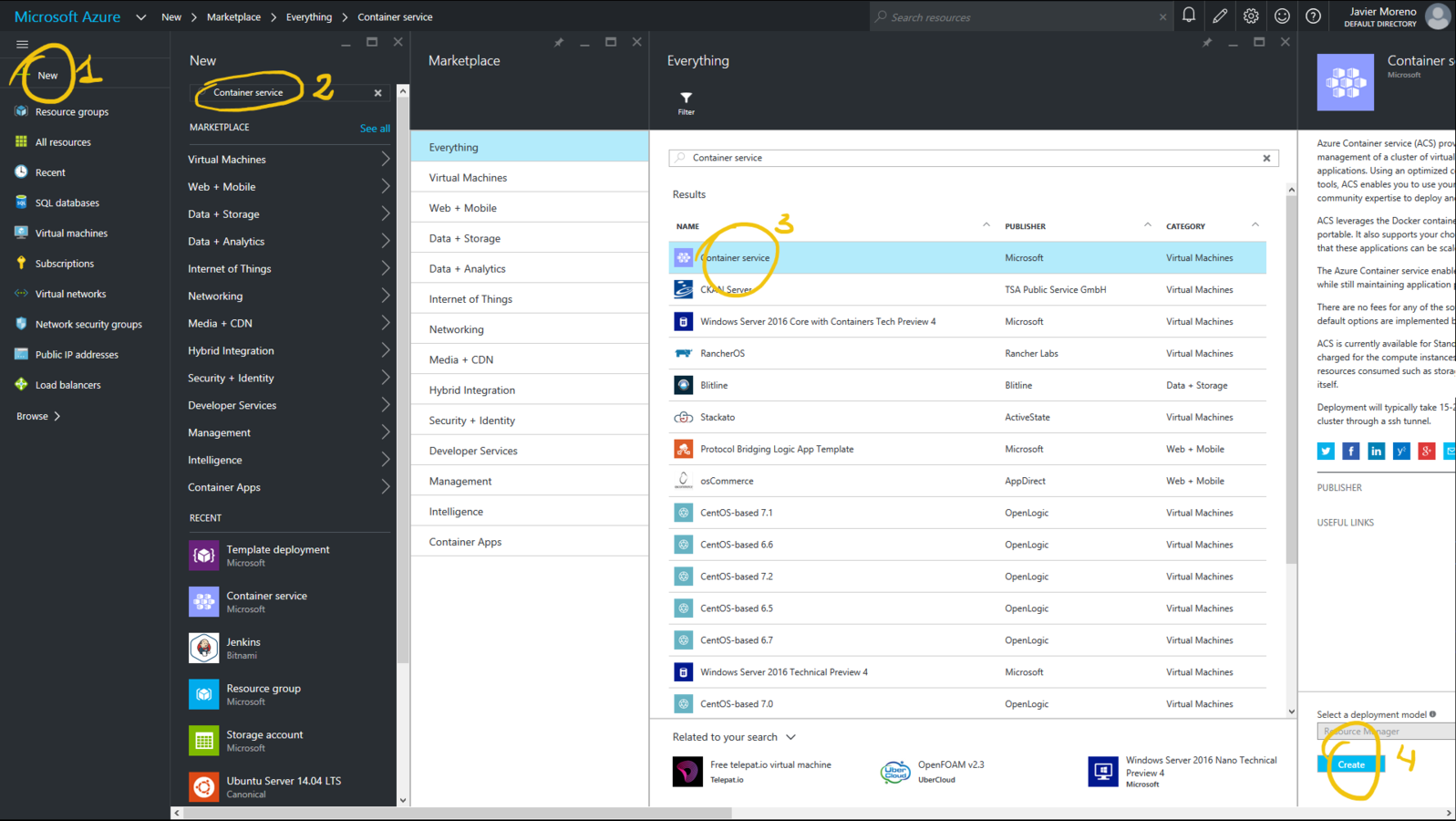Sort results by the NAME column

click(687, 226)
